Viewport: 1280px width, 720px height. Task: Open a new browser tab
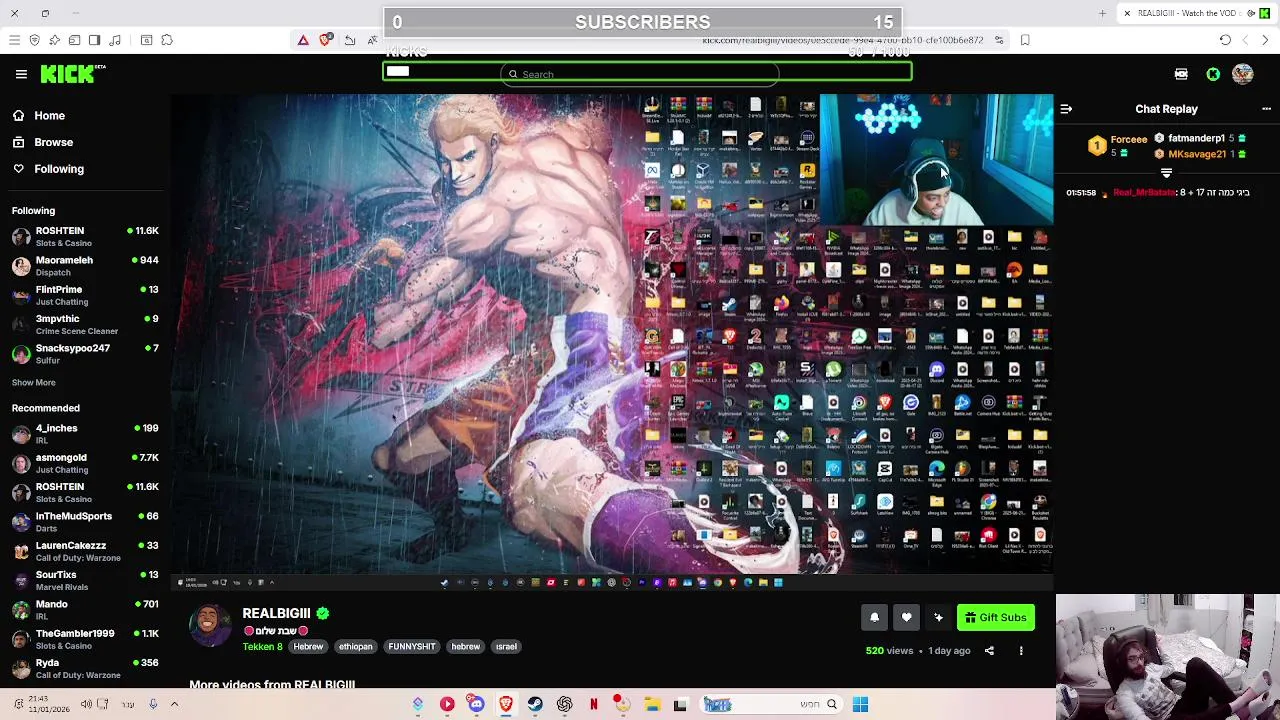click(1102, 13)
